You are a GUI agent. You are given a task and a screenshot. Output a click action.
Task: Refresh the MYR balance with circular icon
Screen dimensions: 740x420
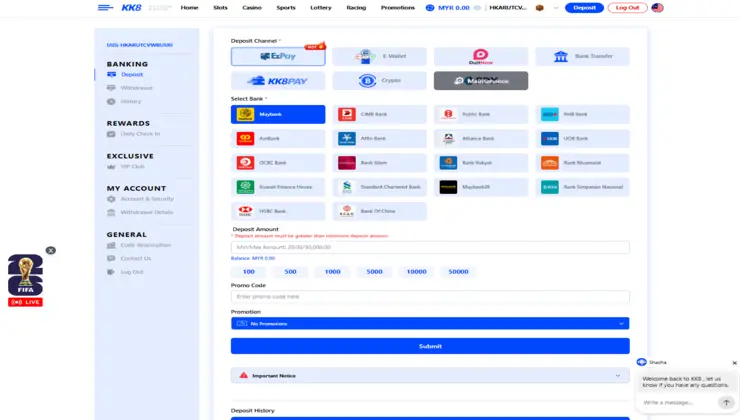coord(430,8)
